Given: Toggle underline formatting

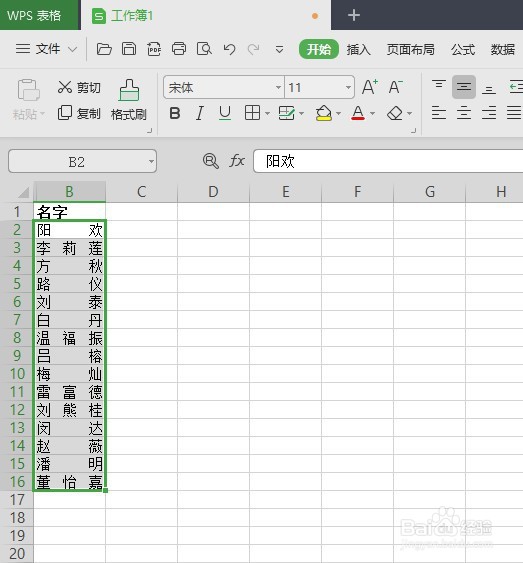Looking at the screenshot, I should 225,113.
